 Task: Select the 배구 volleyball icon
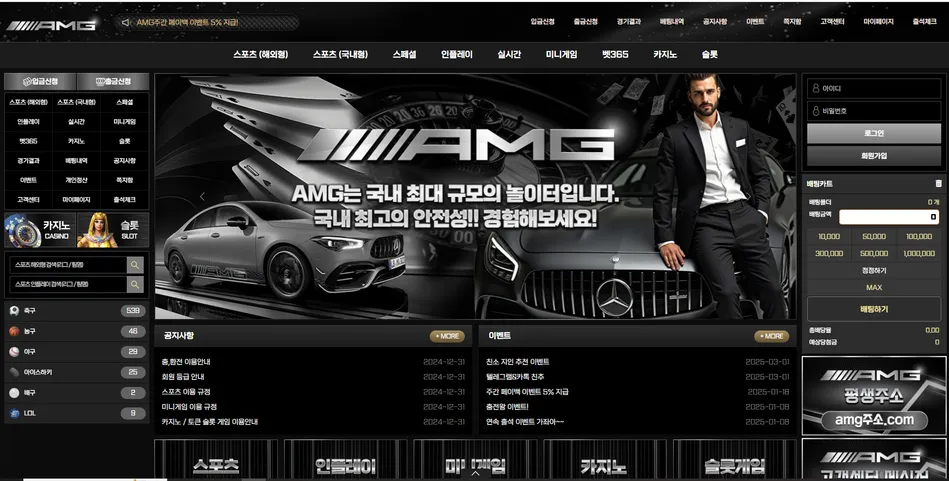click(15, 393)
